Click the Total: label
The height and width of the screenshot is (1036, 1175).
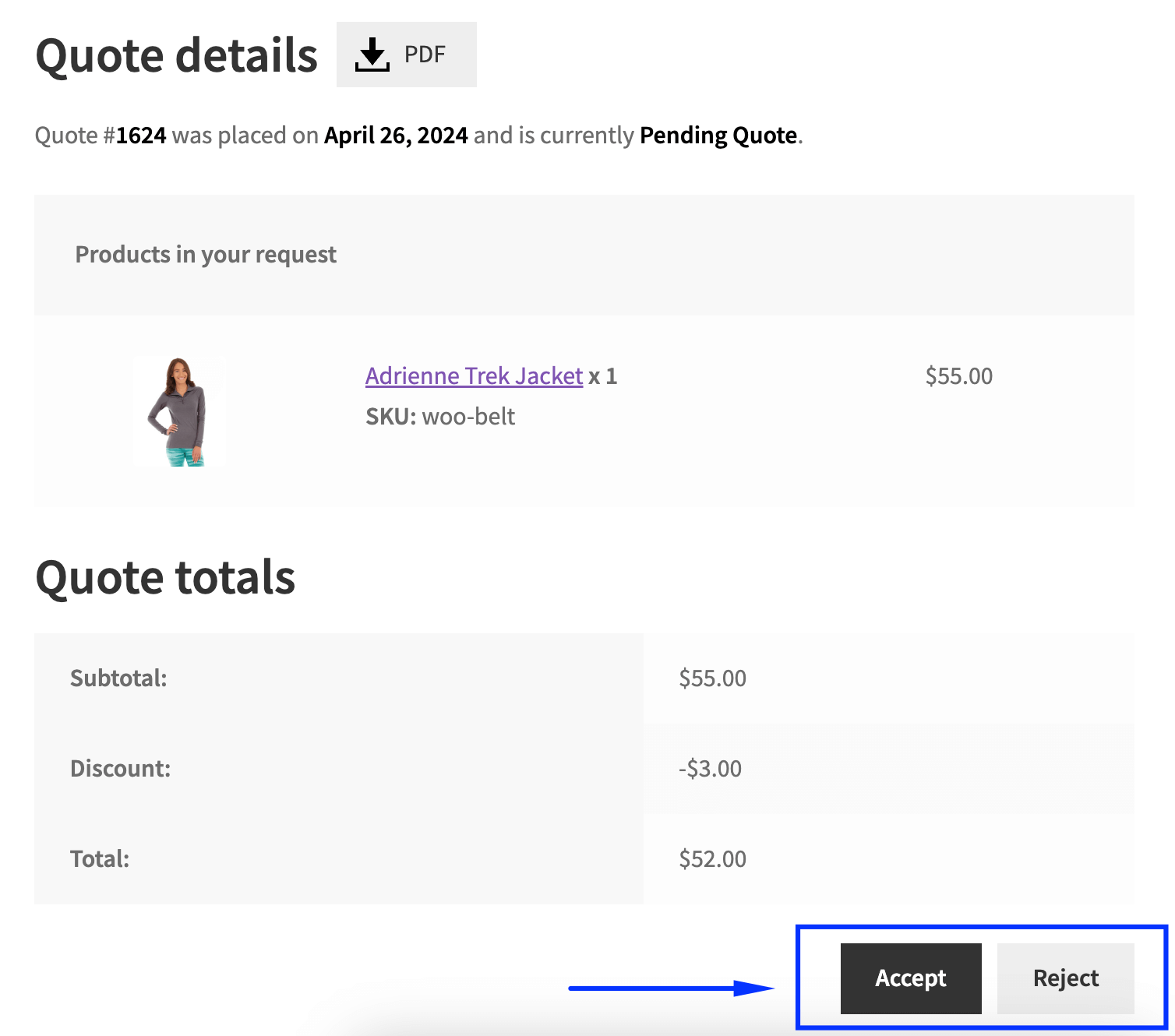[100, 859]
